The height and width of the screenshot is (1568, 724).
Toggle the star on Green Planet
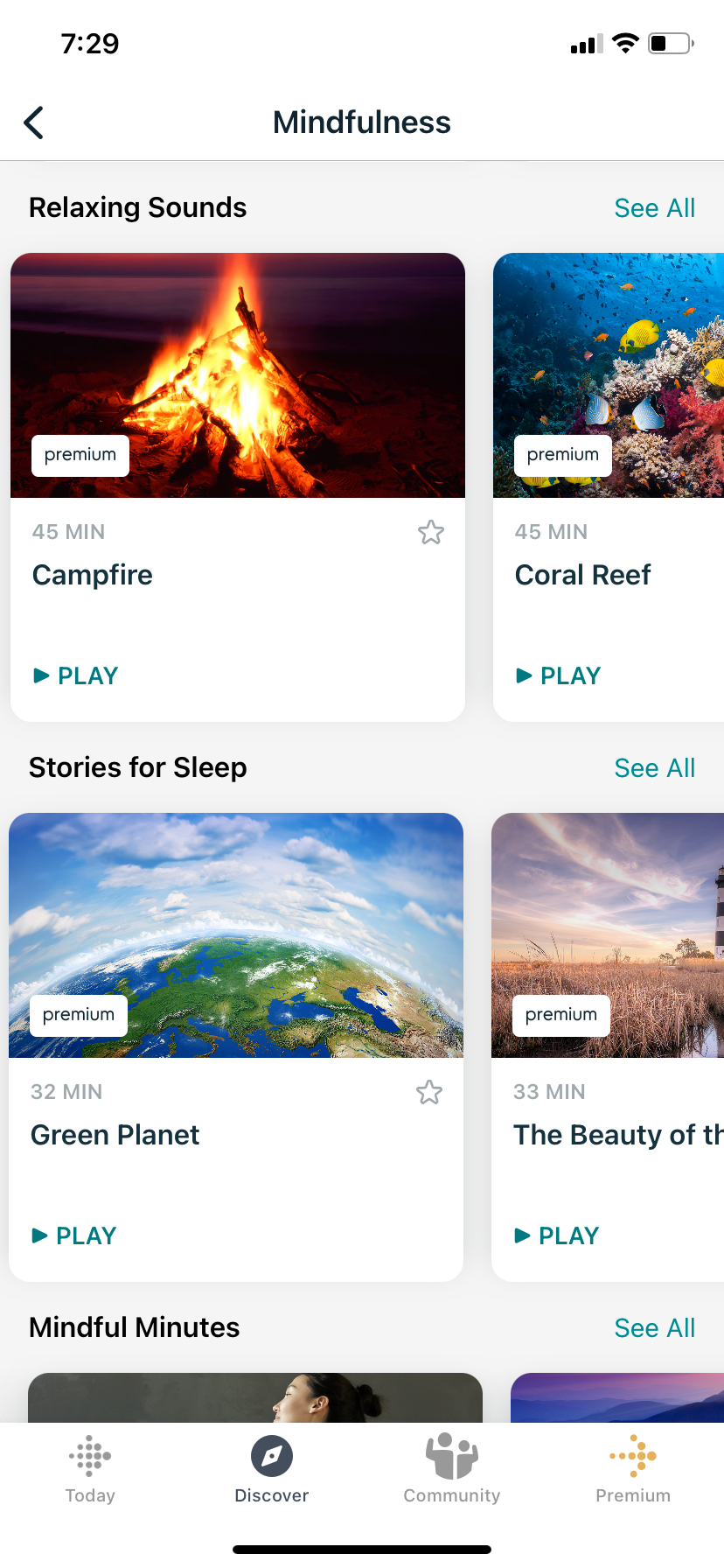[428, 1092]
